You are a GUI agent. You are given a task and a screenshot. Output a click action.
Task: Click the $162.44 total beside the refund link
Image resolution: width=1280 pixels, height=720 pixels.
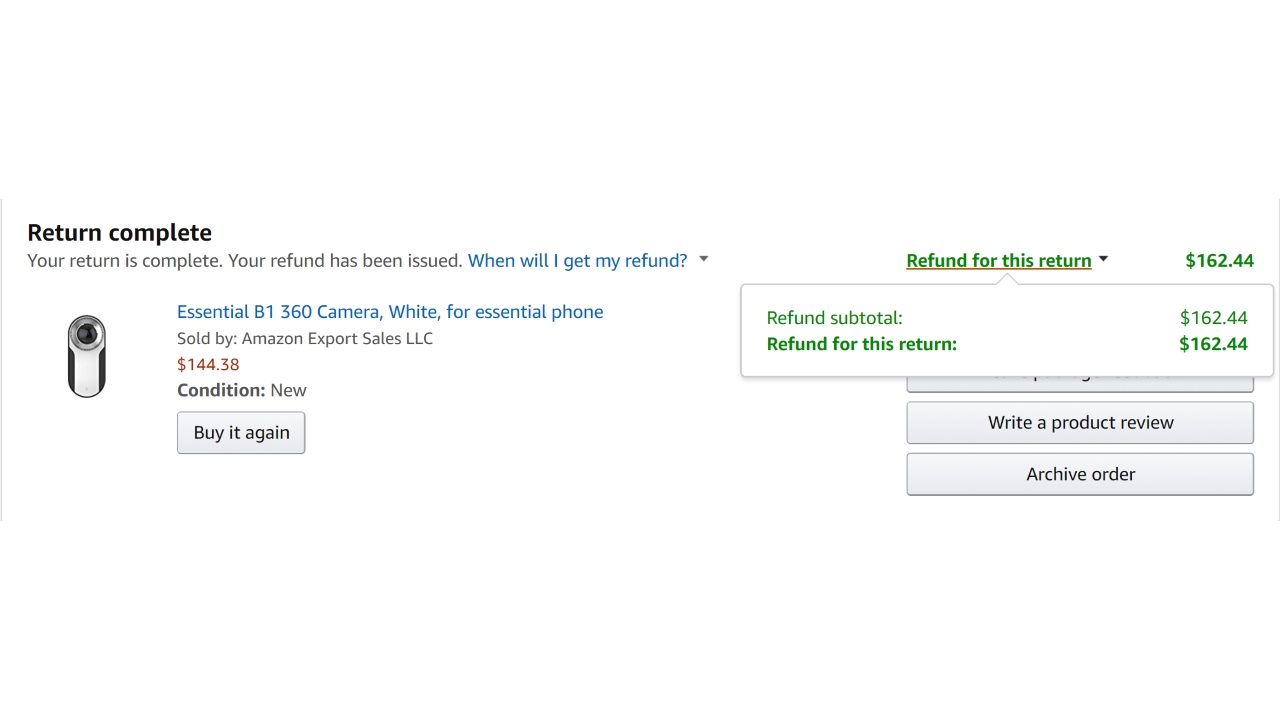click(x=1219, y=261)
